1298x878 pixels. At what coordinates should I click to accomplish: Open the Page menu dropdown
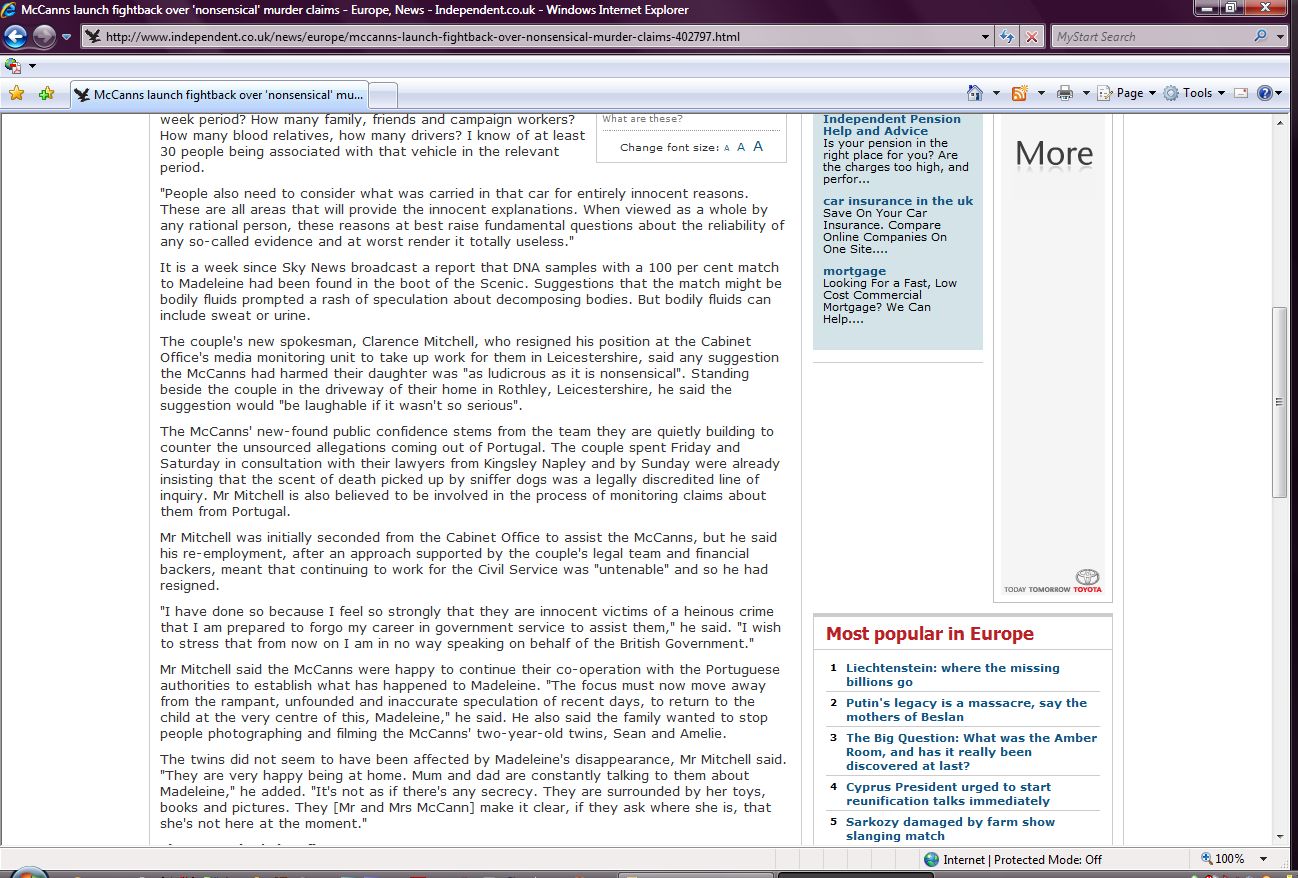(x=1128, y=93)
